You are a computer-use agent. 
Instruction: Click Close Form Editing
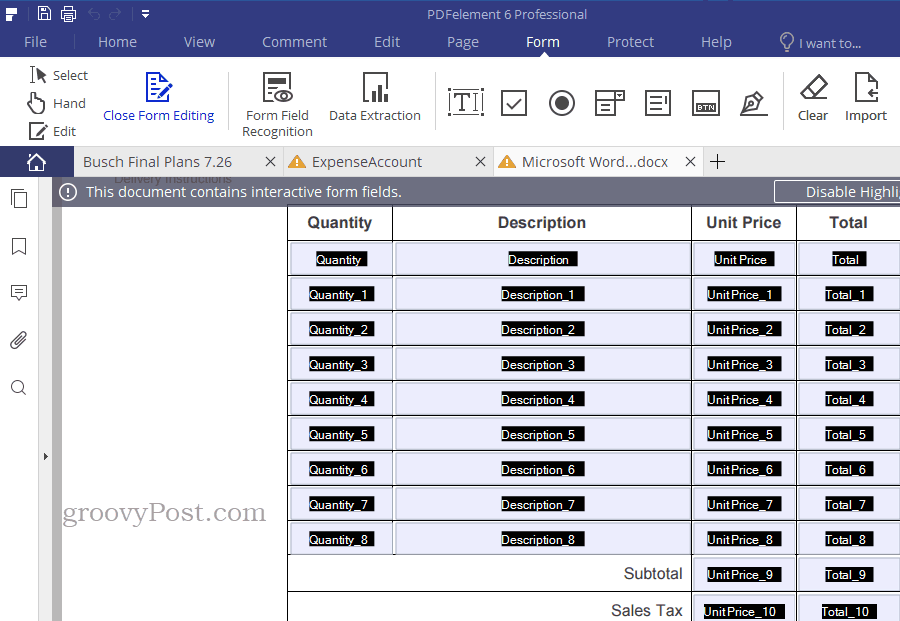(158, 97)
